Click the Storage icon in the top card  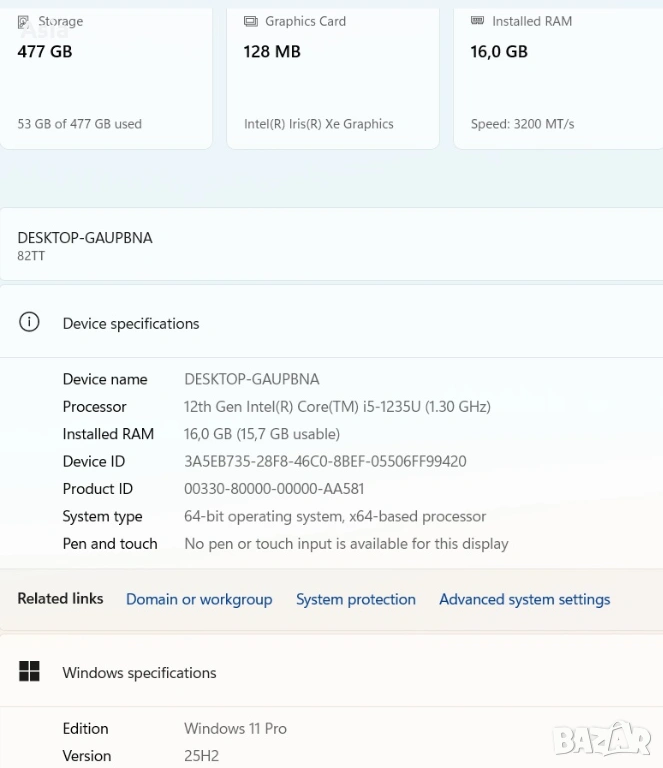tap(23, 21)
